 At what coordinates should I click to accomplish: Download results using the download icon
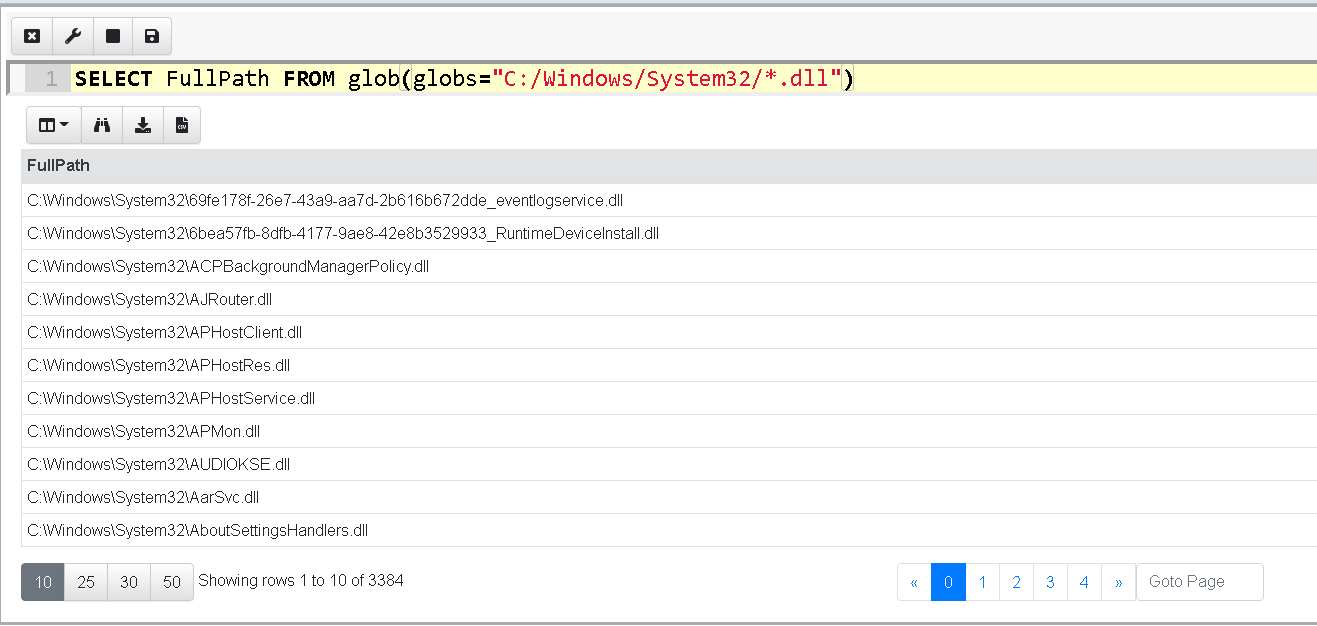[143, 125]
